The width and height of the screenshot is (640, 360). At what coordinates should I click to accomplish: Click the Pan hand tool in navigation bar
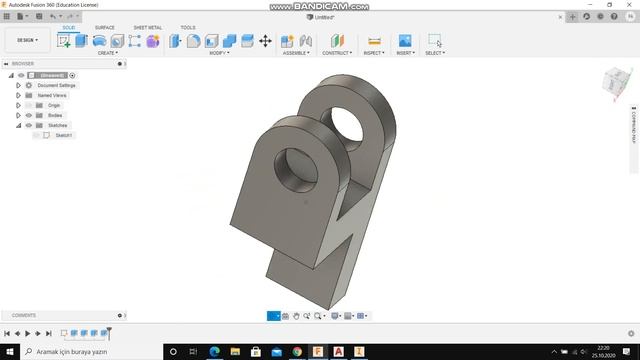point(296,316)
